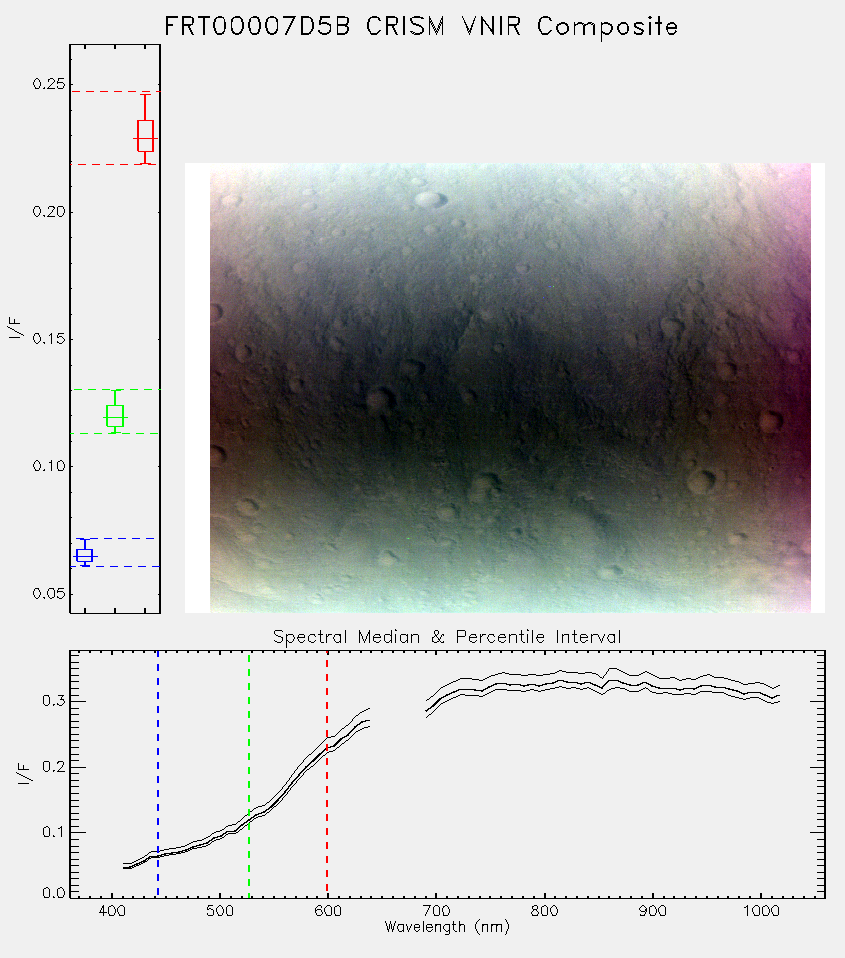845x958 pixels.
Task: Click the red box plot marker
Action: pos(145,136)
